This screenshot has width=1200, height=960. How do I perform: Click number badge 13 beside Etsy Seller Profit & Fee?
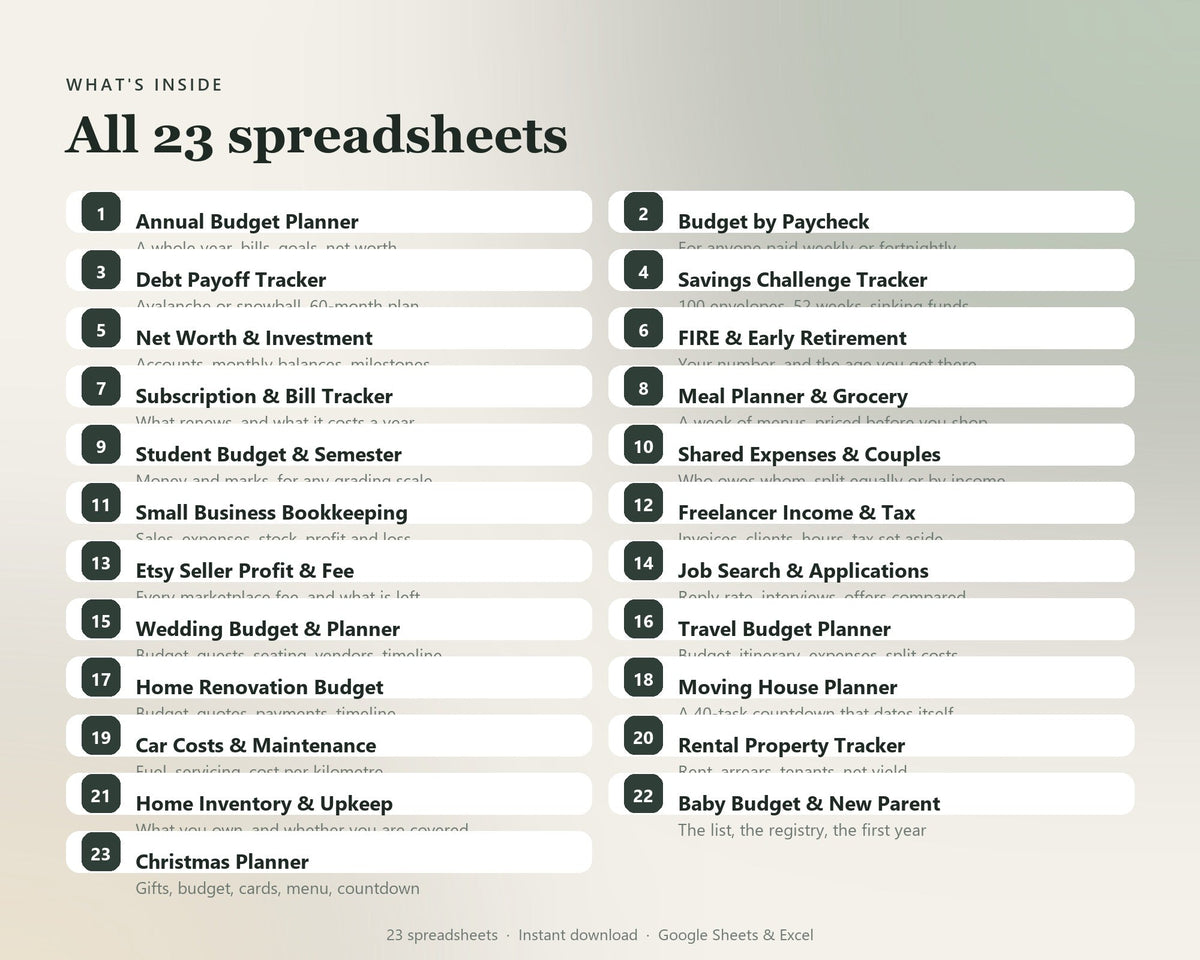101,562
